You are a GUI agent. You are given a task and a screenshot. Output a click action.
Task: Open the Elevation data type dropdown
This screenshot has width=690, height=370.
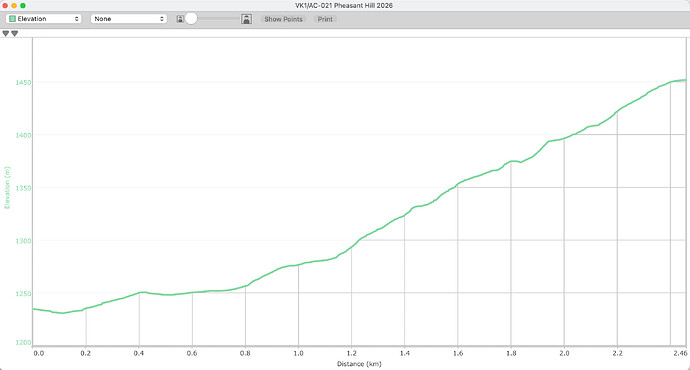(x=44, y=19)
